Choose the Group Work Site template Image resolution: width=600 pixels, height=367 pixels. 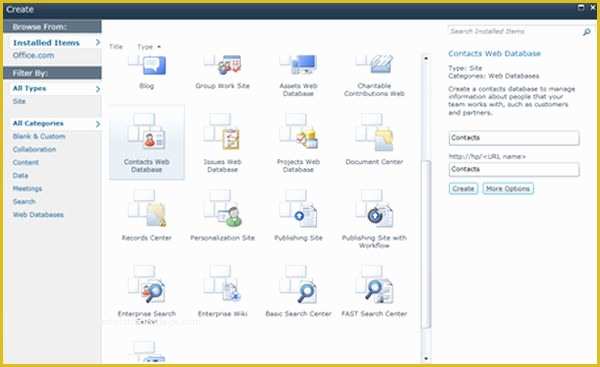222,71
